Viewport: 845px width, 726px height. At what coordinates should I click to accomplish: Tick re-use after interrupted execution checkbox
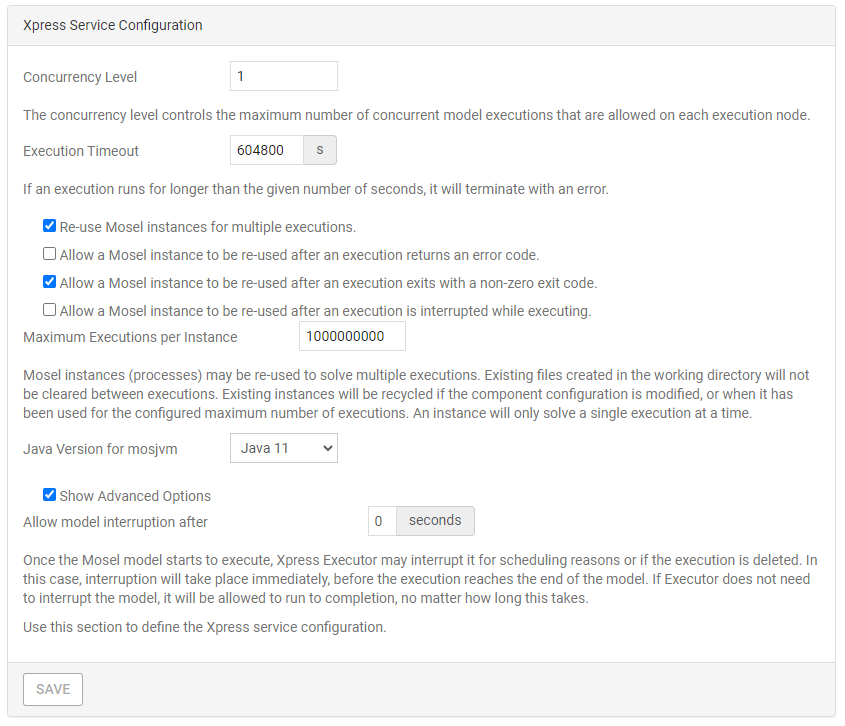point(49,311)
